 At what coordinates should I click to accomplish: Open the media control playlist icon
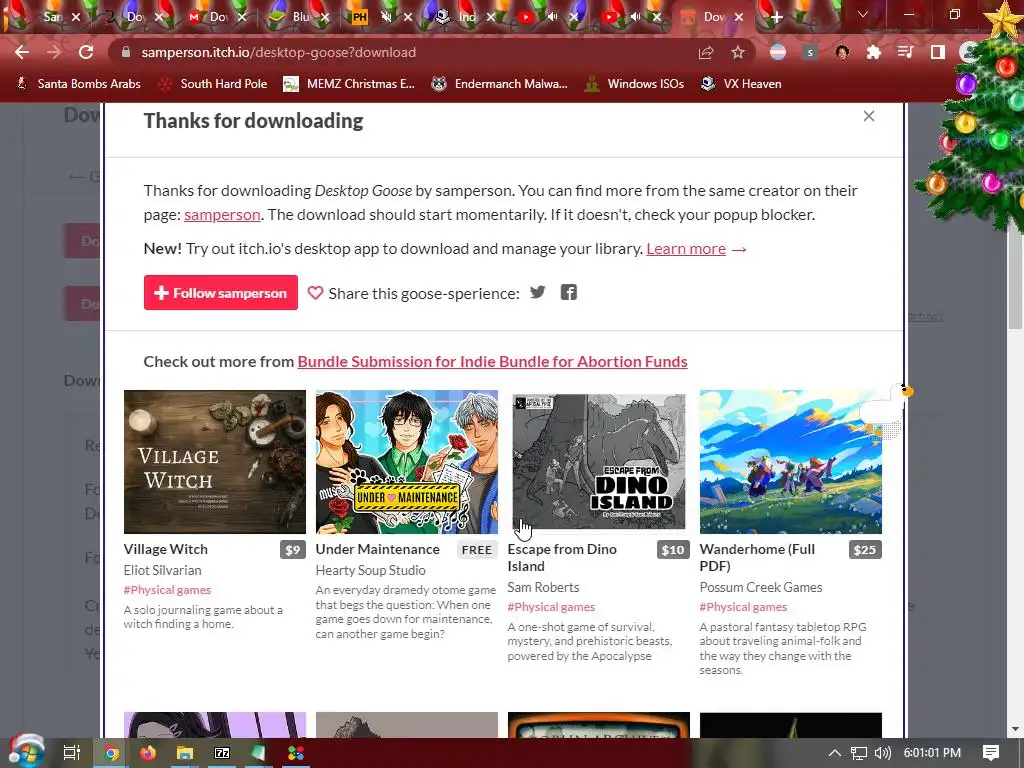click(x=906, y=52)
